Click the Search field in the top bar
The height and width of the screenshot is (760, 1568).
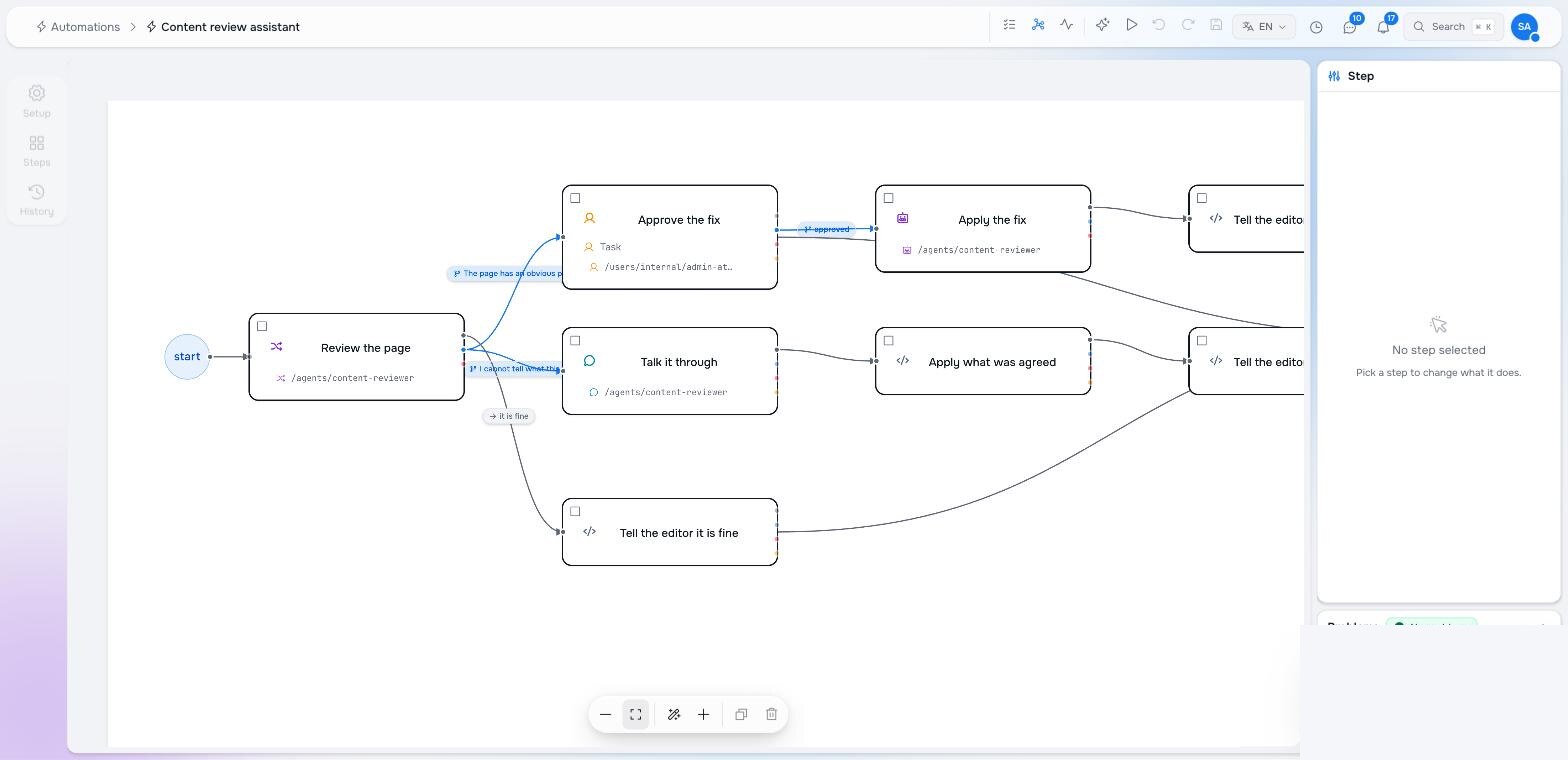tap(1453, 27)
